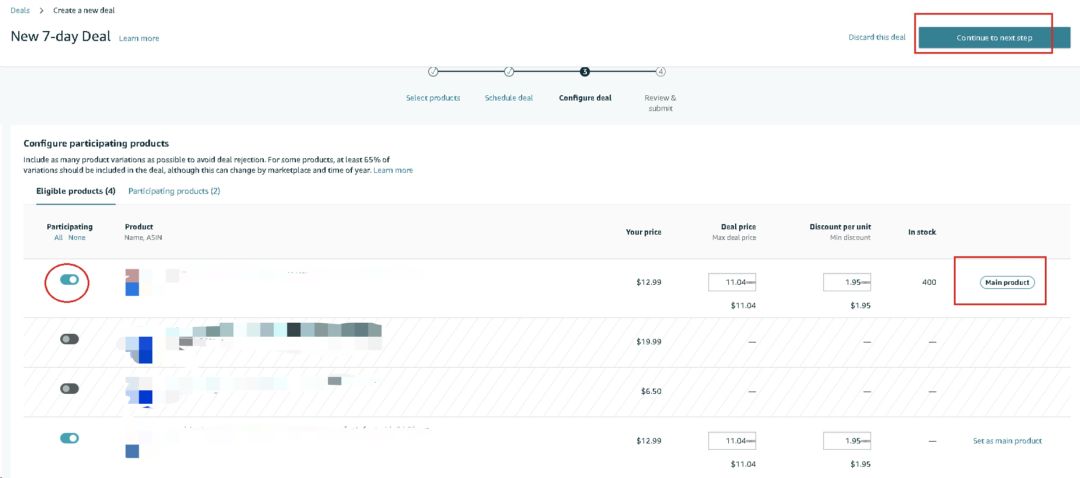Enable participation for the $19.99 product

coord(69,339)
